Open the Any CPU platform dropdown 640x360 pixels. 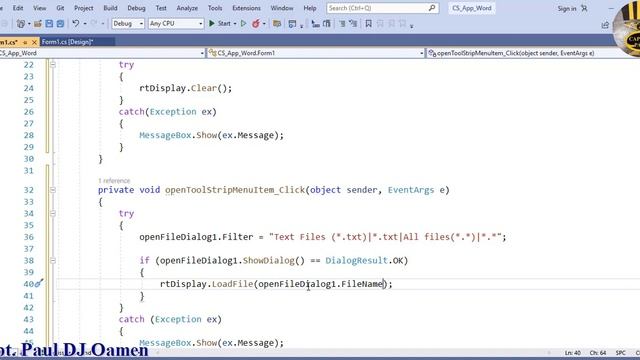pyautogui.click(x=176, y=24)
